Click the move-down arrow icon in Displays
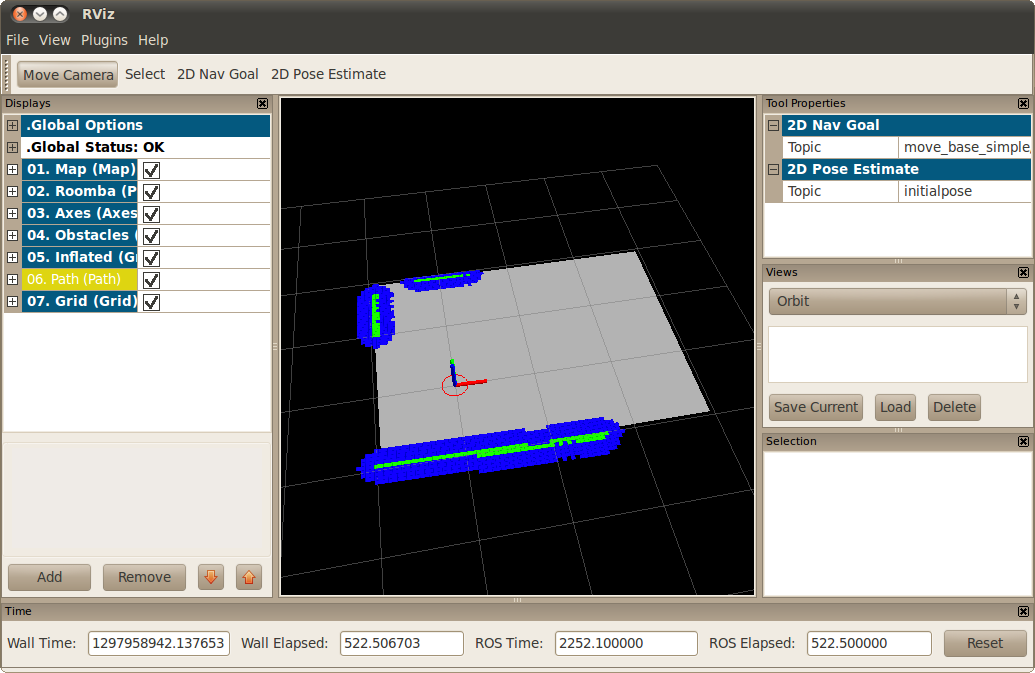 (x=210, y=577)
